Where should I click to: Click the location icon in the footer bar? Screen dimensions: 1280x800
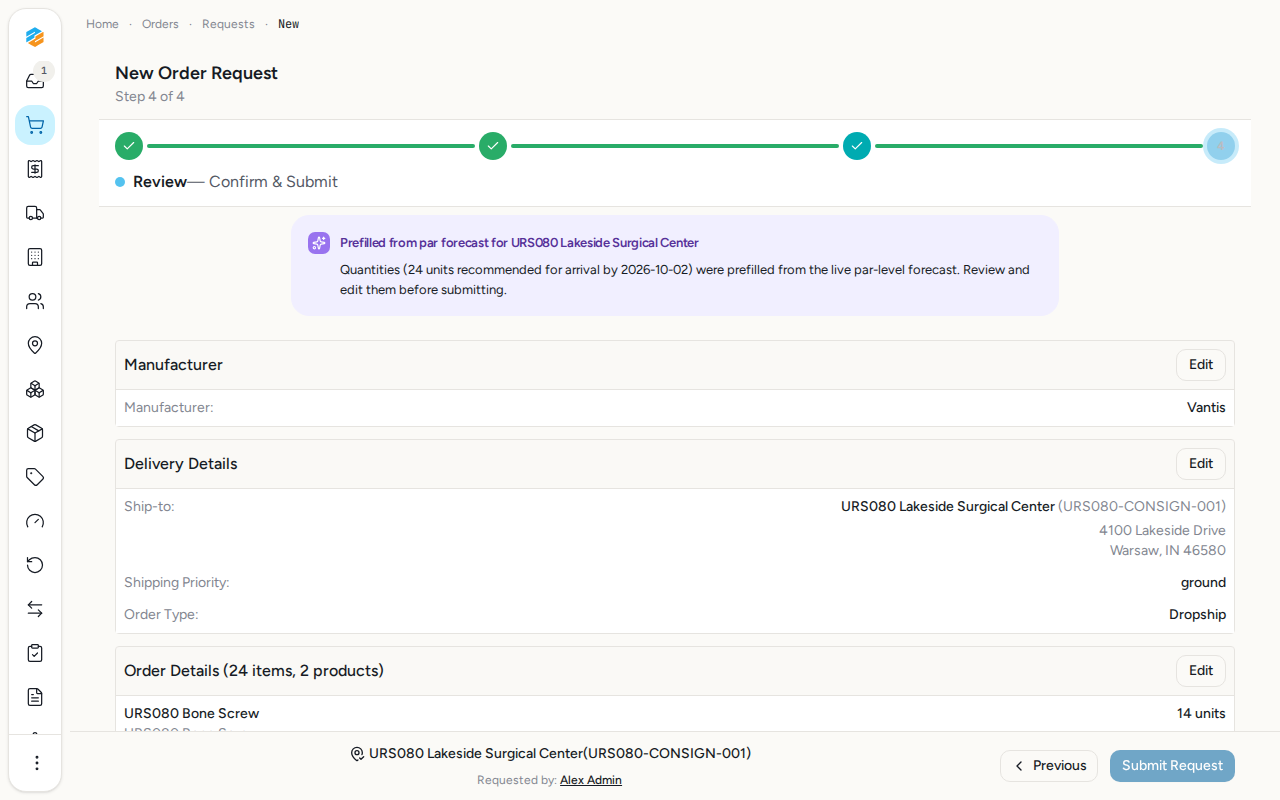[x=357, y=754]
